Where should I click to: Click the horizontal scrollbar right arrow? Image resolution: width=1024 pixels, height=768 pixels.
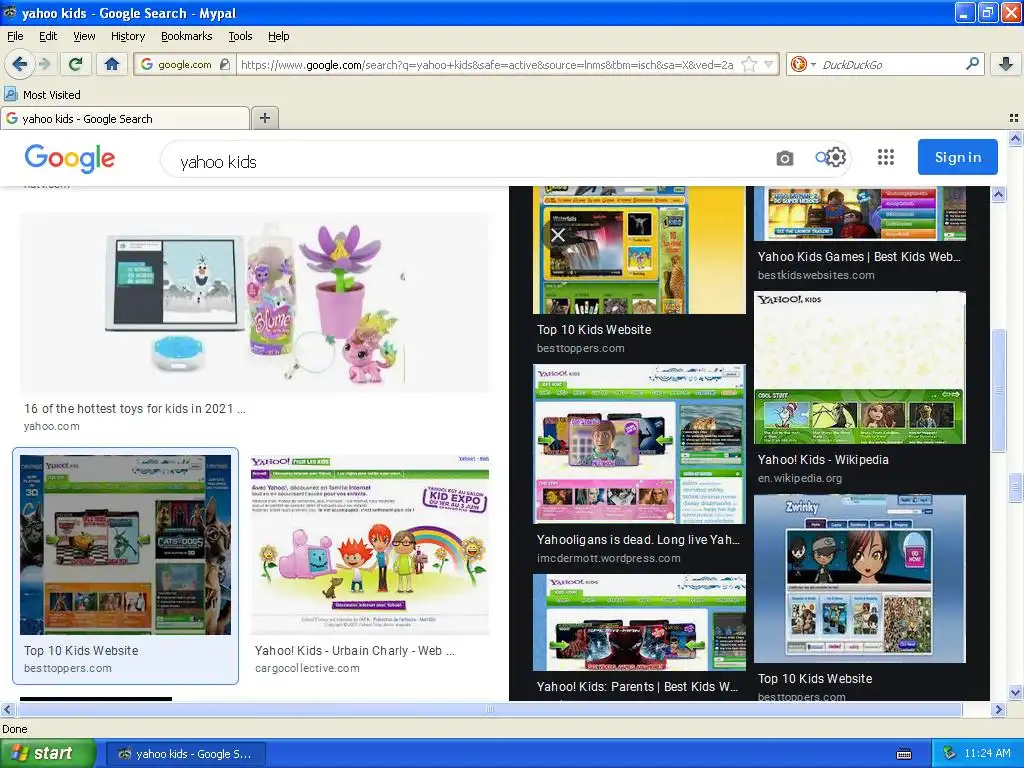(999, 709)
